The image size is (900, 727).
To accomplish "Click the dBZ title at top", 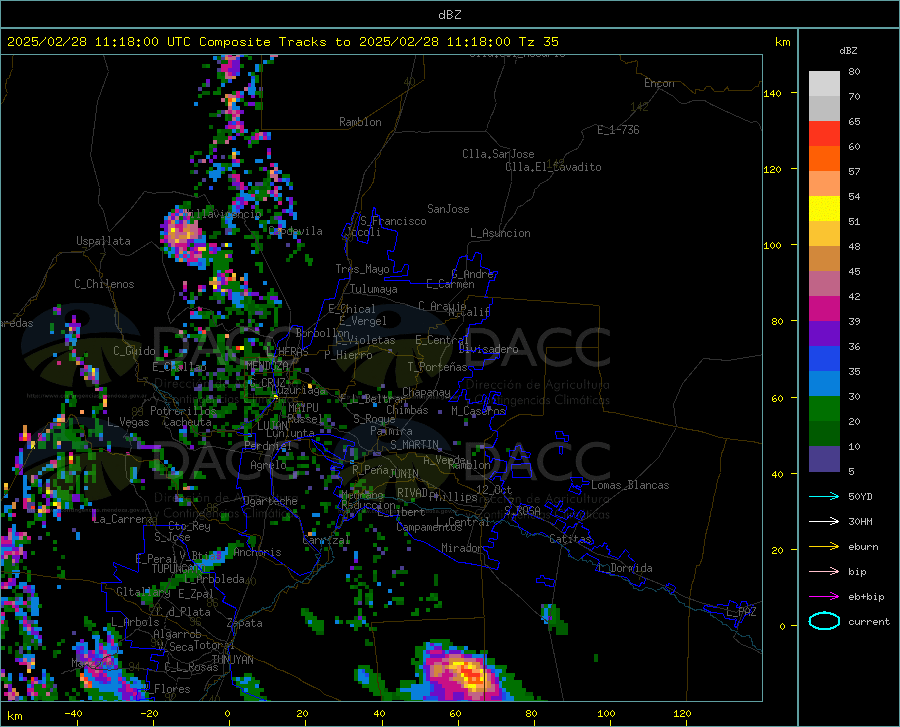I will [x=449, y=15].
